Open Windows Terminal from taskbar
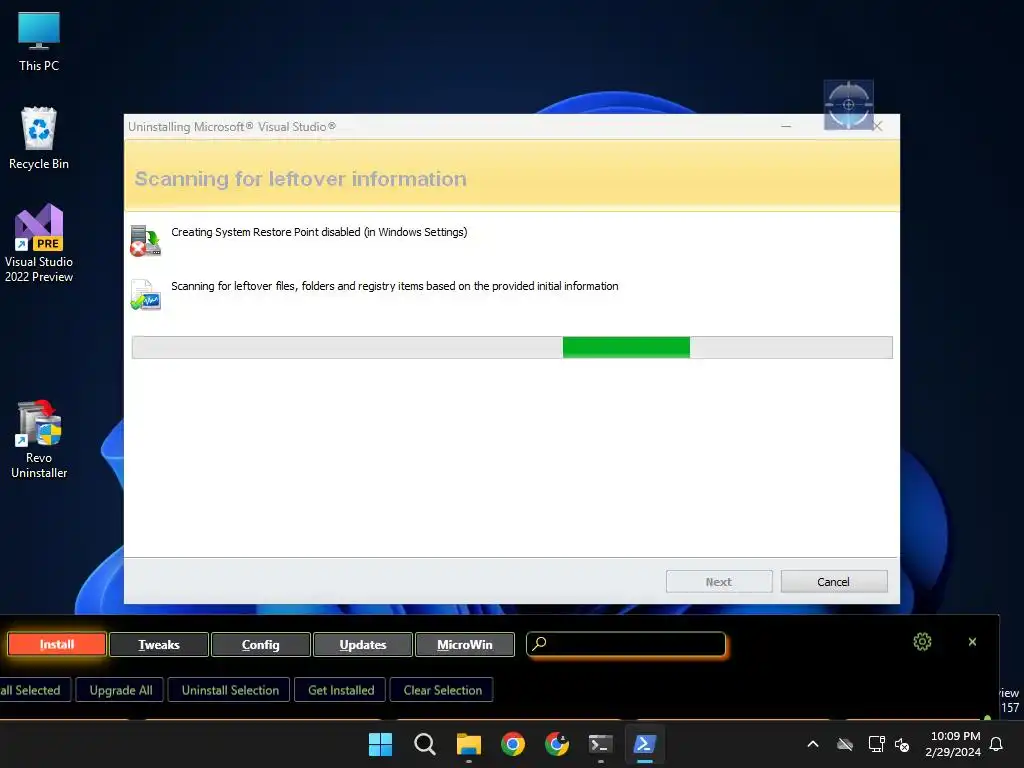 coord(600,744)
